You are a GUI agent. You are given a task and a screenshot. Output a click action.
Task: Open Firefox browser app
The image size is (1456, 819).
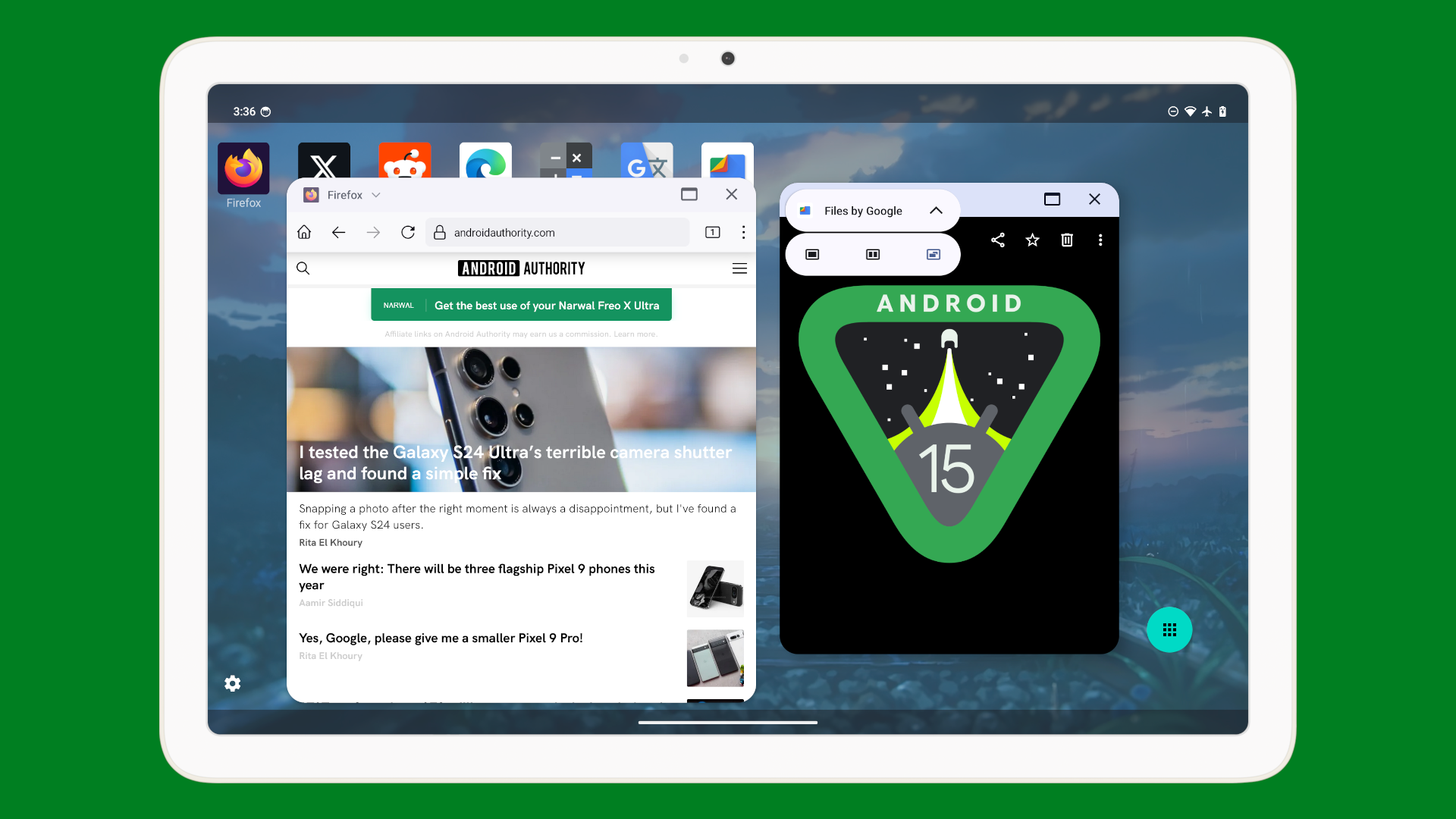point(244,167)
